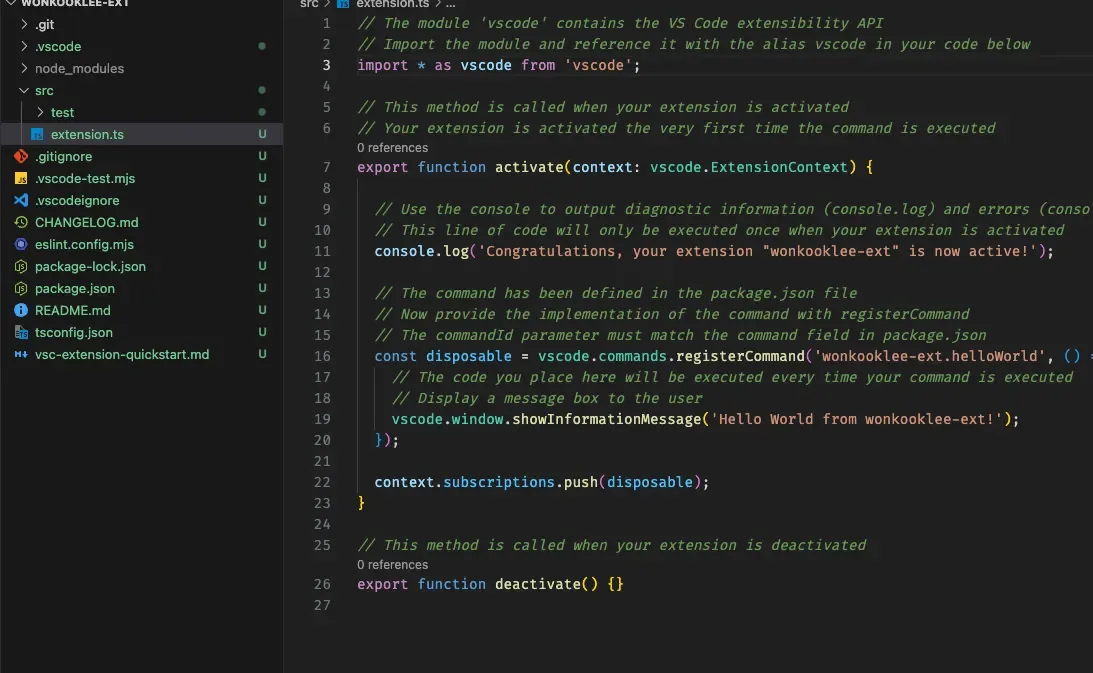The height and width of the screenshot is (673, 1093).
Task: Click '0 references' above activate function
Action: pyautogui.click(x=392, y=148)
